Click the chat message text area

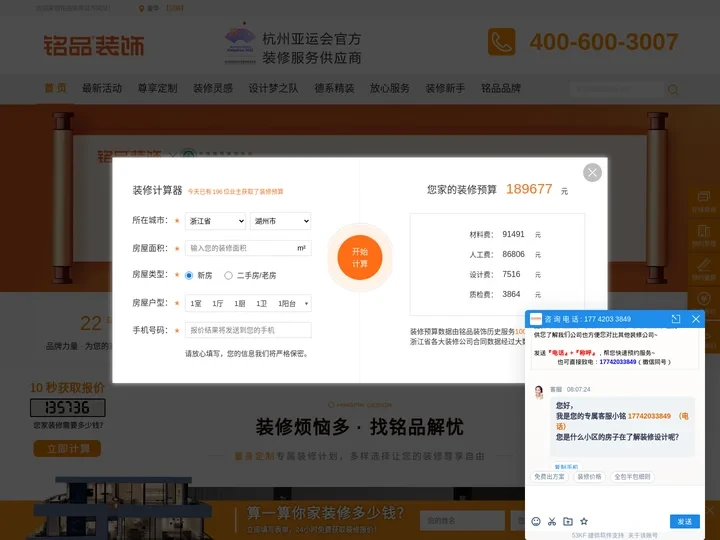[x=615, y=500]
